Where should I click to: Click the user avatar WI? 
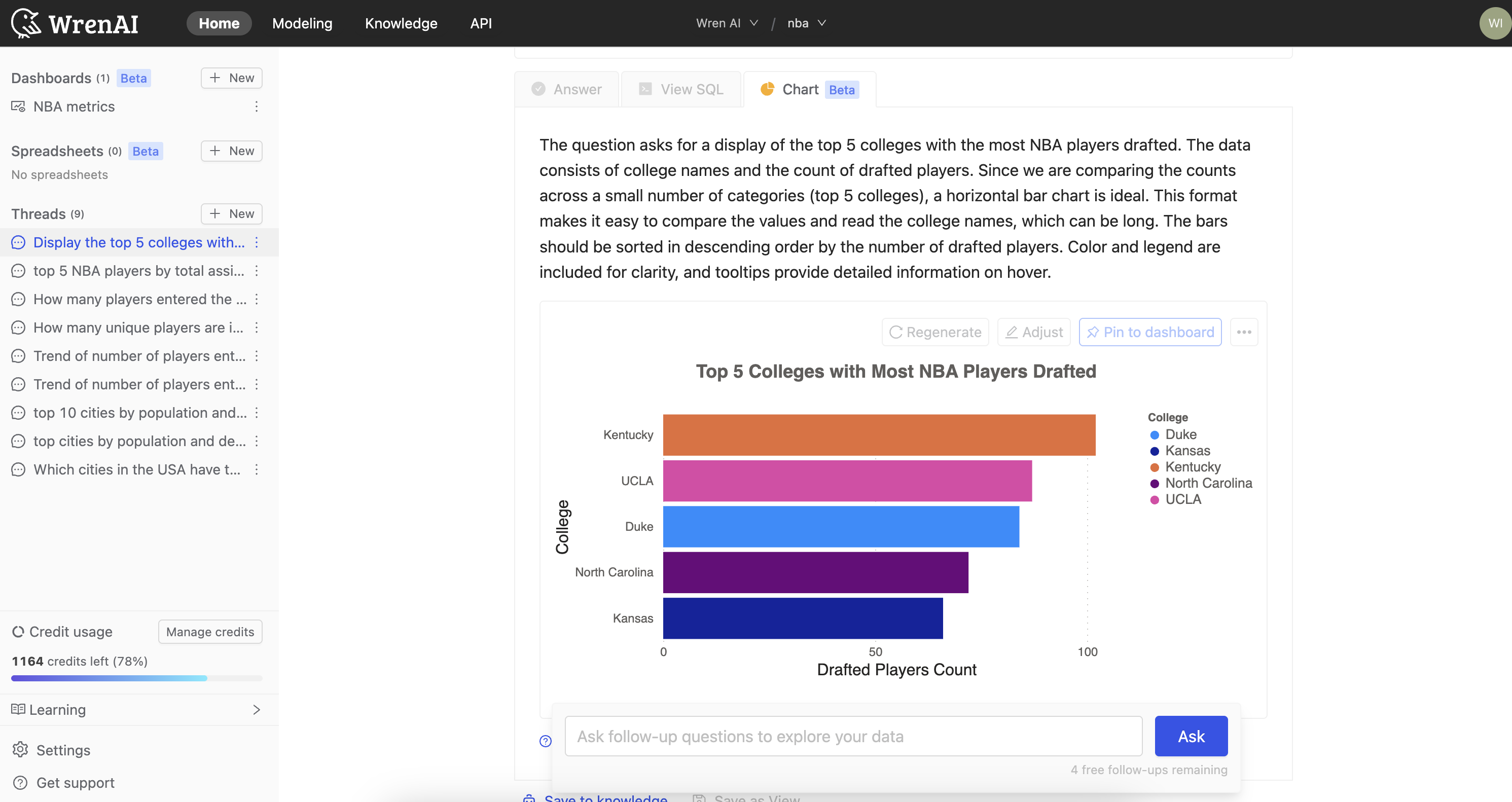click(1495, 23)
